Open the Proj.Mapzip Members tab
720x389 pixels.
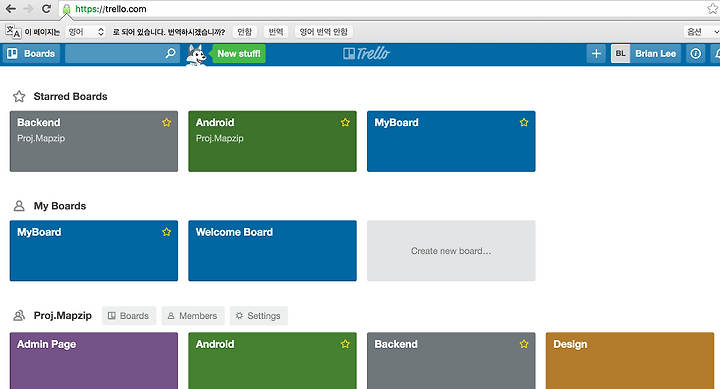(192, 316)
